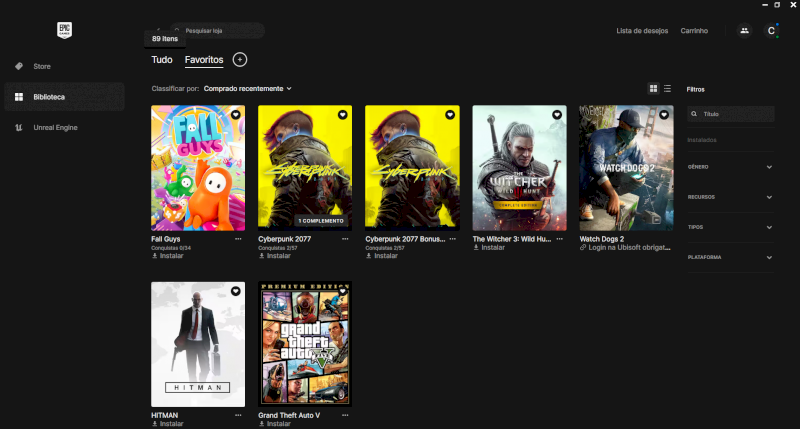
Task: Select the Instalados filter
Action: coord(702,140)
